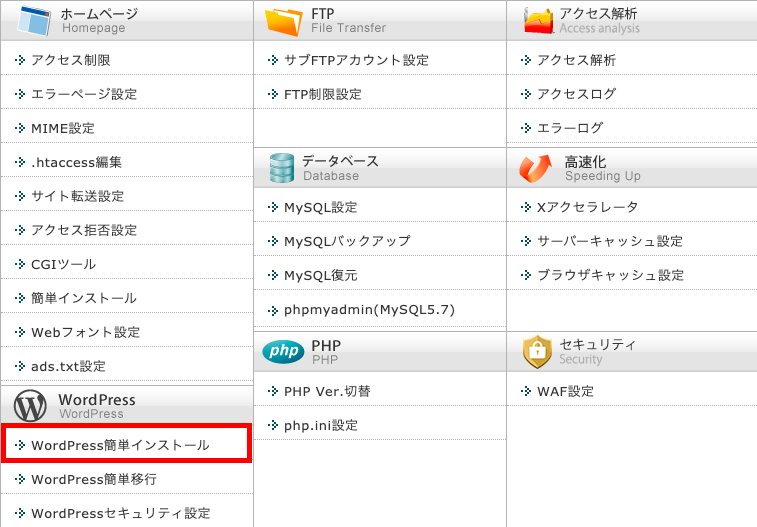The width and height of the screenshot is (757, 527).
Task: Select phpmyadmin(MySQL5.7) link
Action: click(369, 309)
